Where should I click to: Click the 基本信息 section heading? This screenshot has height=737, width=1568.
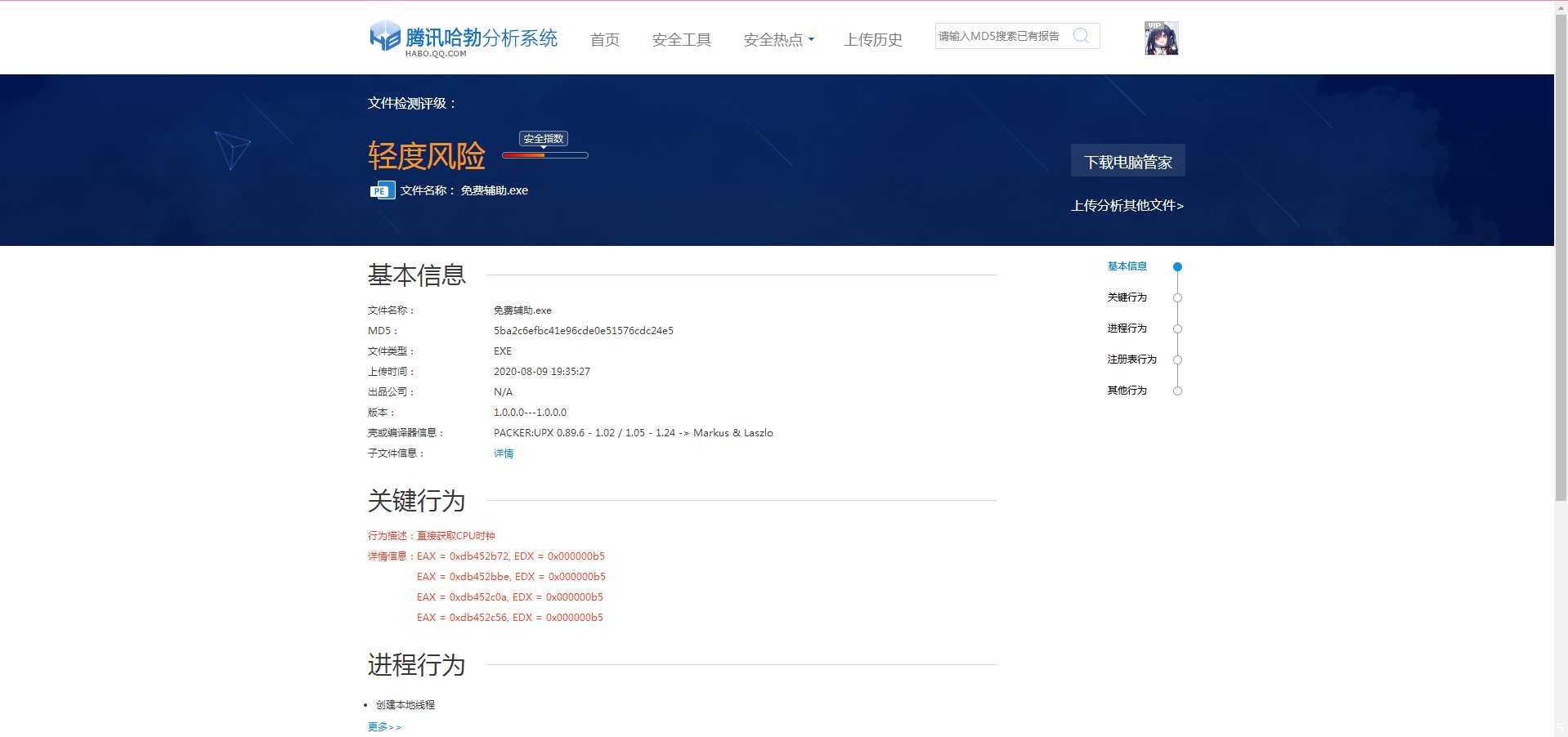[417, 275]
